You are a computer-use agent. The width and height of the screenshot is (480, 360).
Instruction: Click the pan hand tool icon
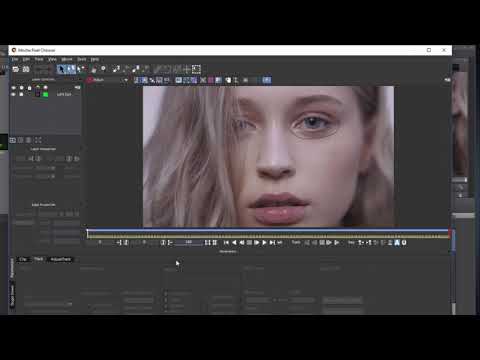(x=94, y=69)
